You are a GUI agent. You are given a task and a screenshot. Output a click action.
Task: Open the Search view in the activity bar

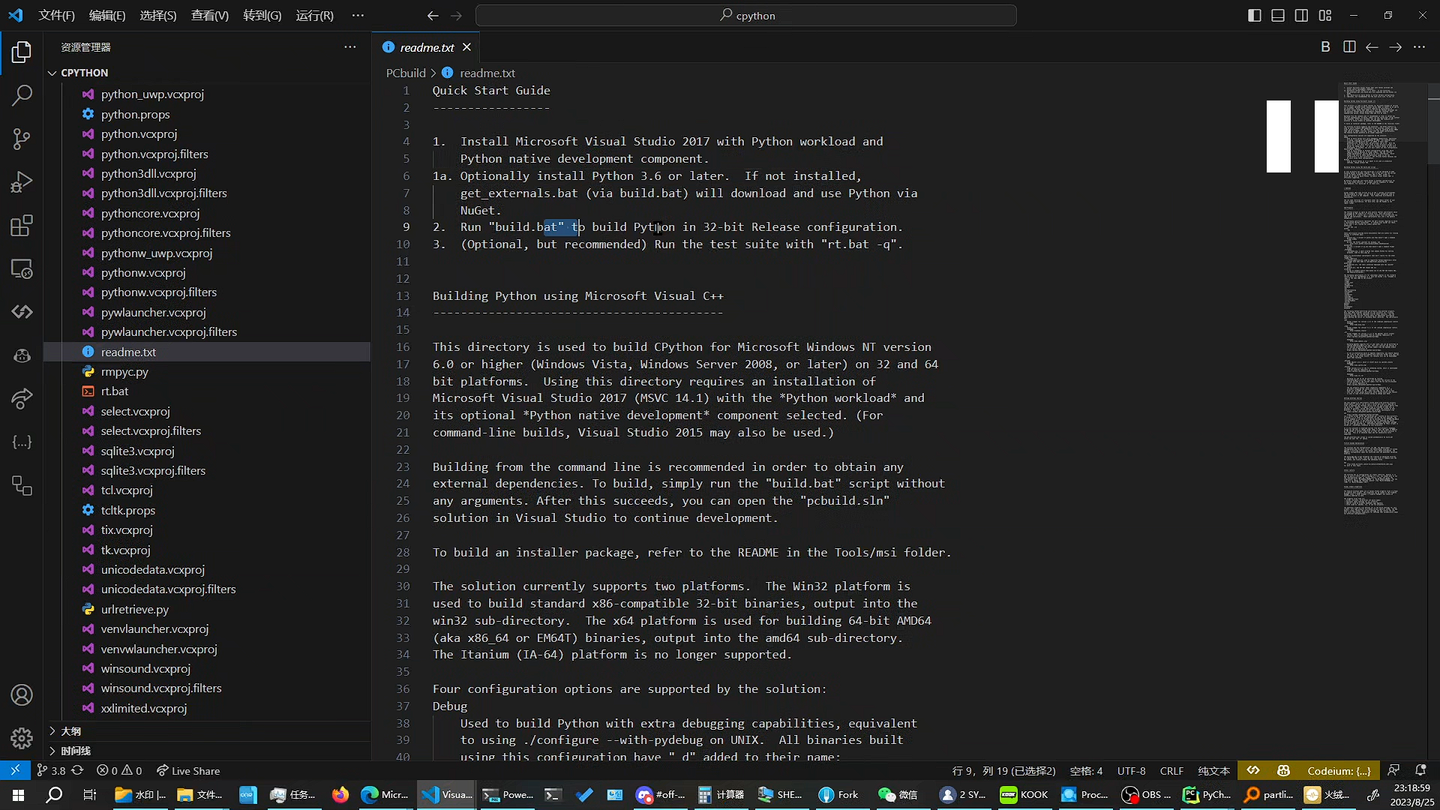tap(21, 96)
